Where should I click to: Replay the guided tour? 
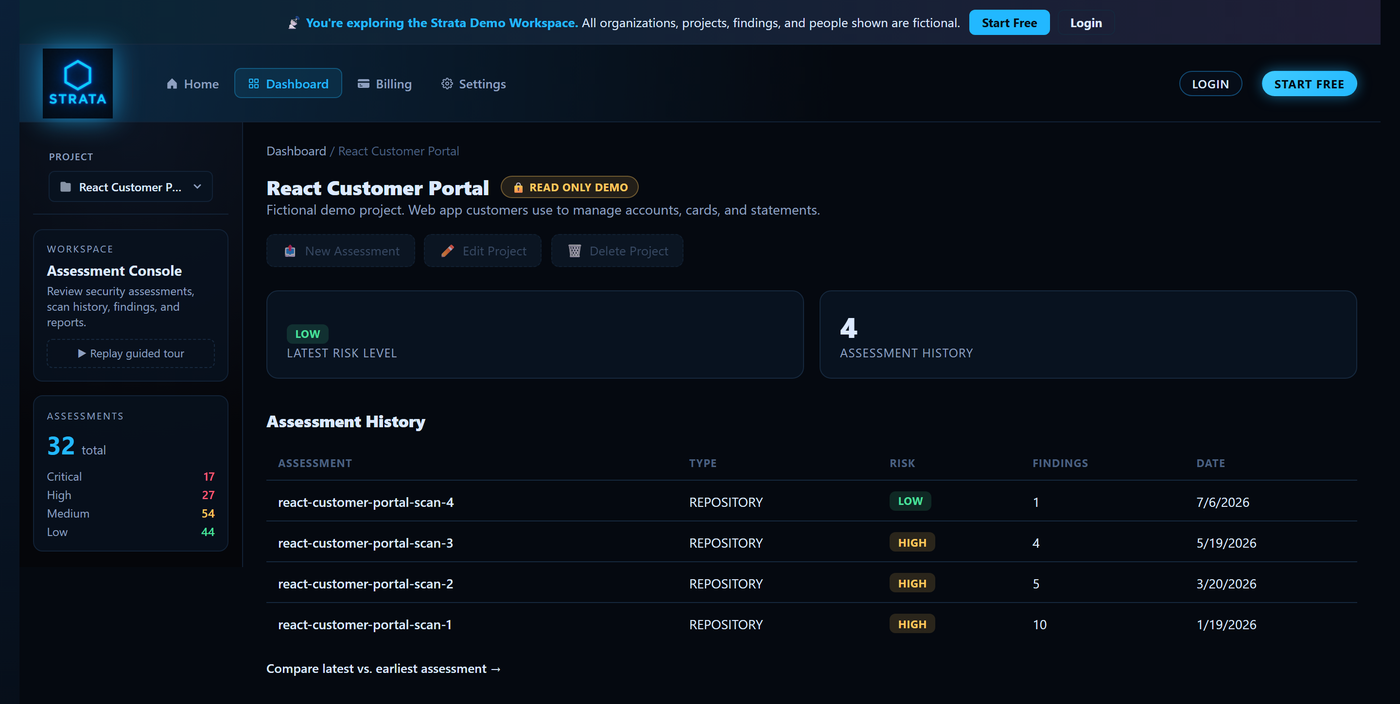[x=131, y=353]
